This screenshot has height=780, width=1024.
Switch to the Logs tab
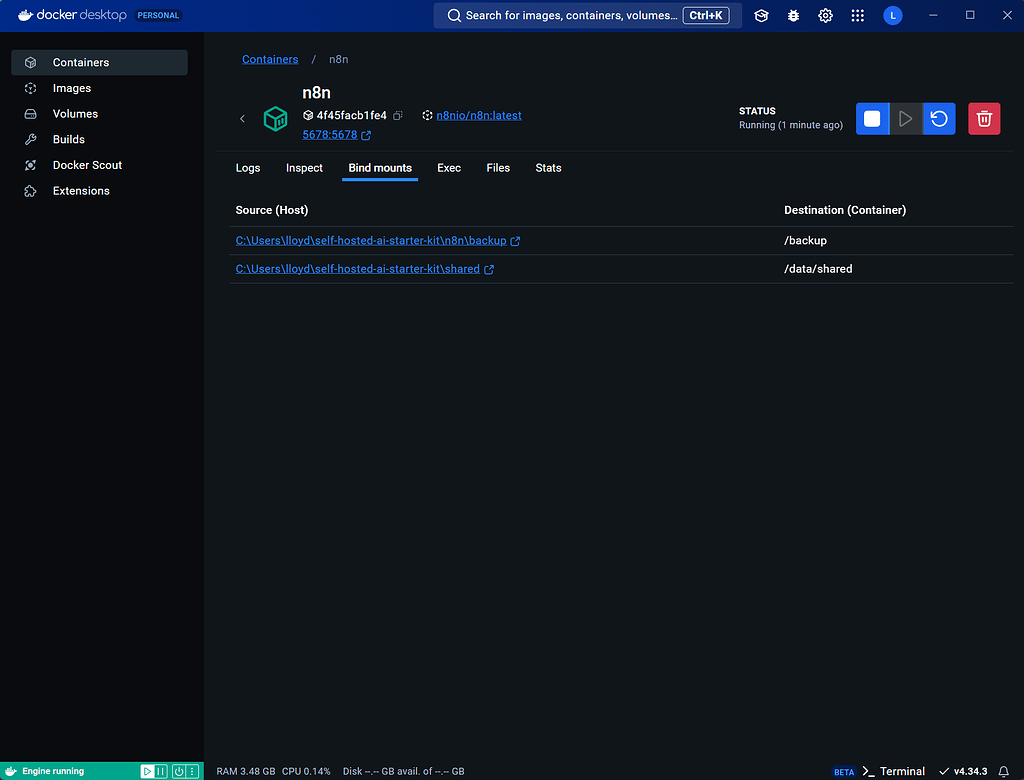pyautogui.click(x=248, y=168)
